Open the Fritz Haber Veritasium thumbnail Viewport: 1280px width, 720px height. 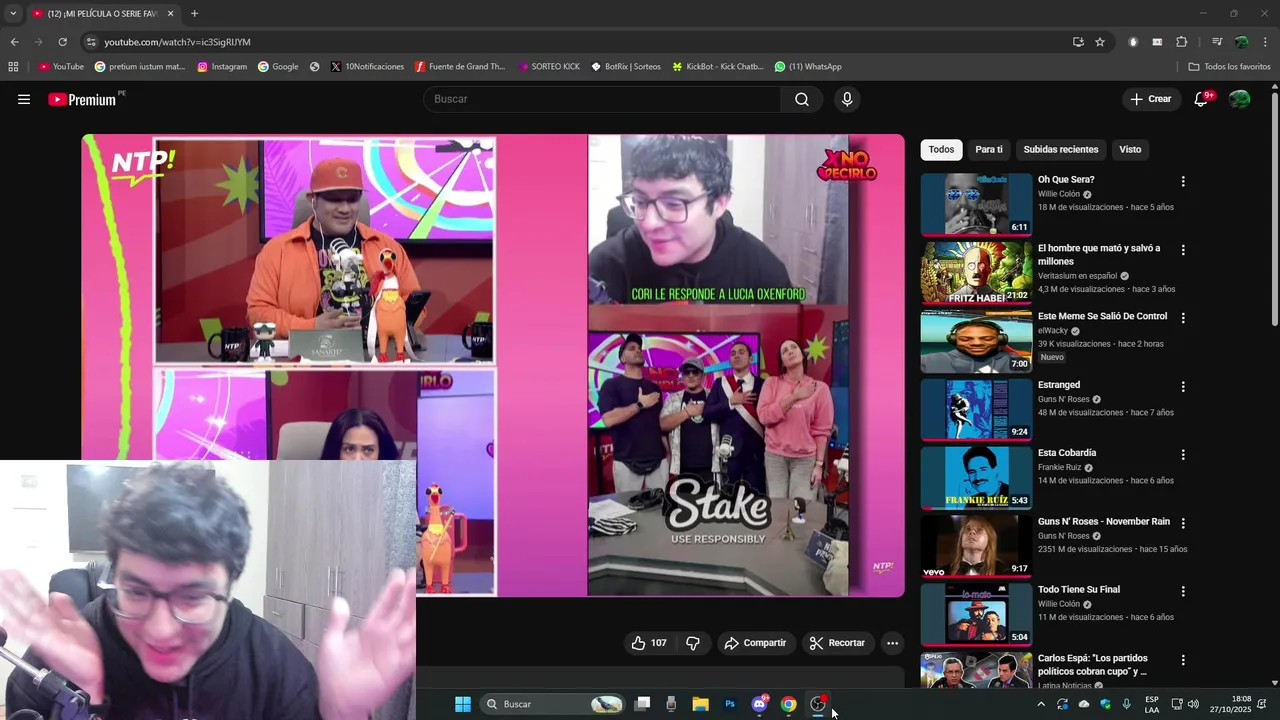click(x=976, y=272)
